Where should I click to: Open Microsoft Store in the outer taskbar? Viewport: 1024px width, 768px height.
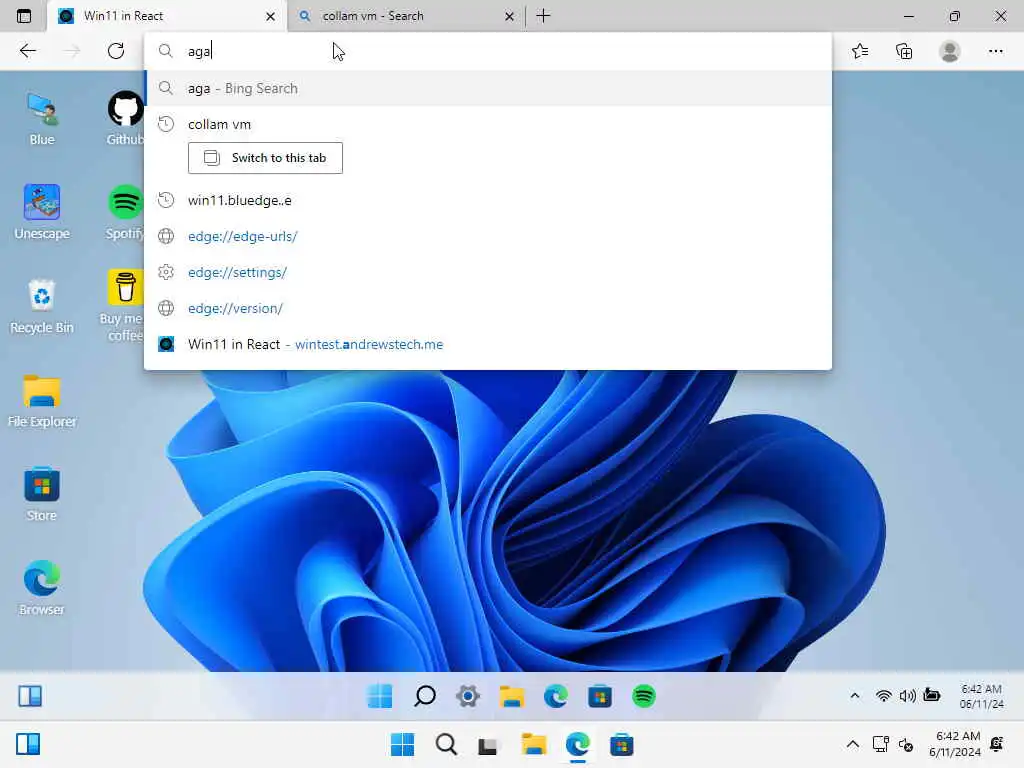(x=621, y=744)
